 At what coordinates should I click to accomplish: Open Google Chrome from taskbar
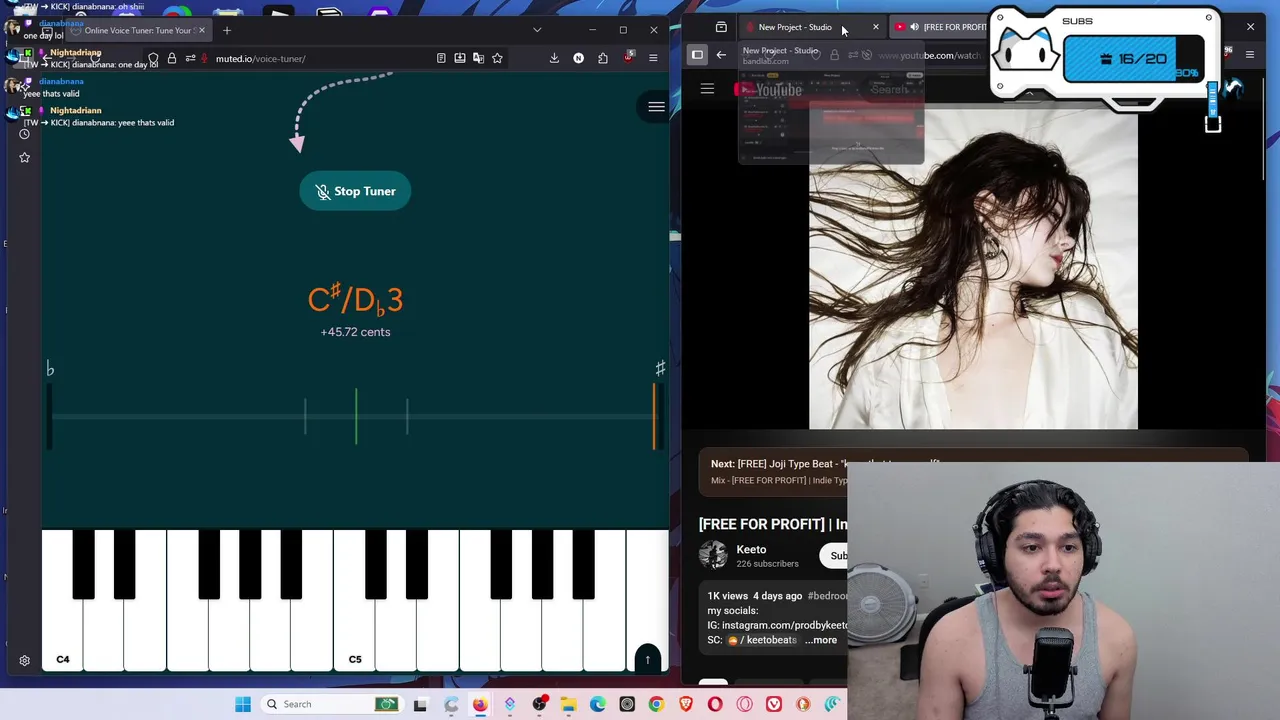click(x=656, y=704)
